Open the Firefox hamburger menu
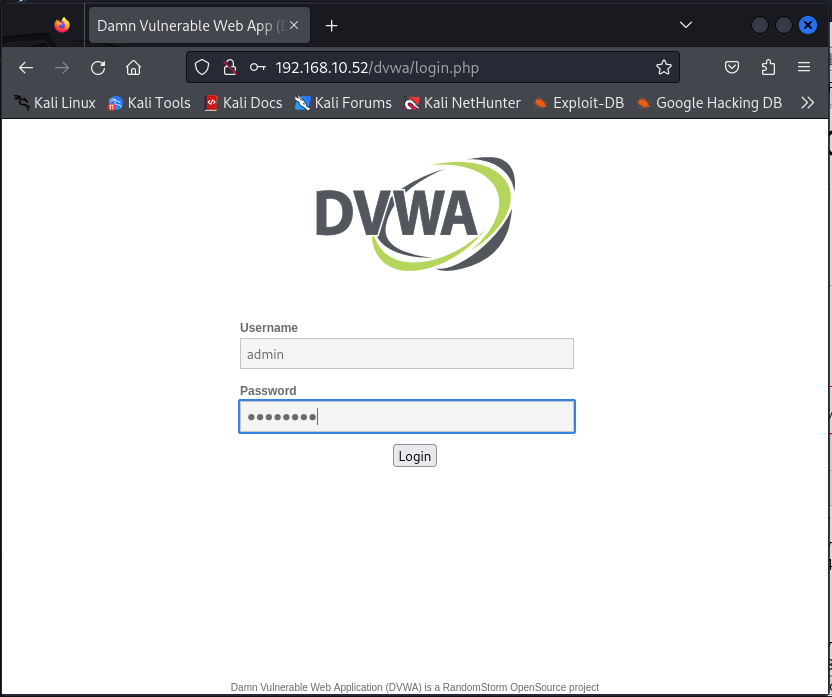Image resolution: width=832 pixels, height=697 pixels. point(804,67)
